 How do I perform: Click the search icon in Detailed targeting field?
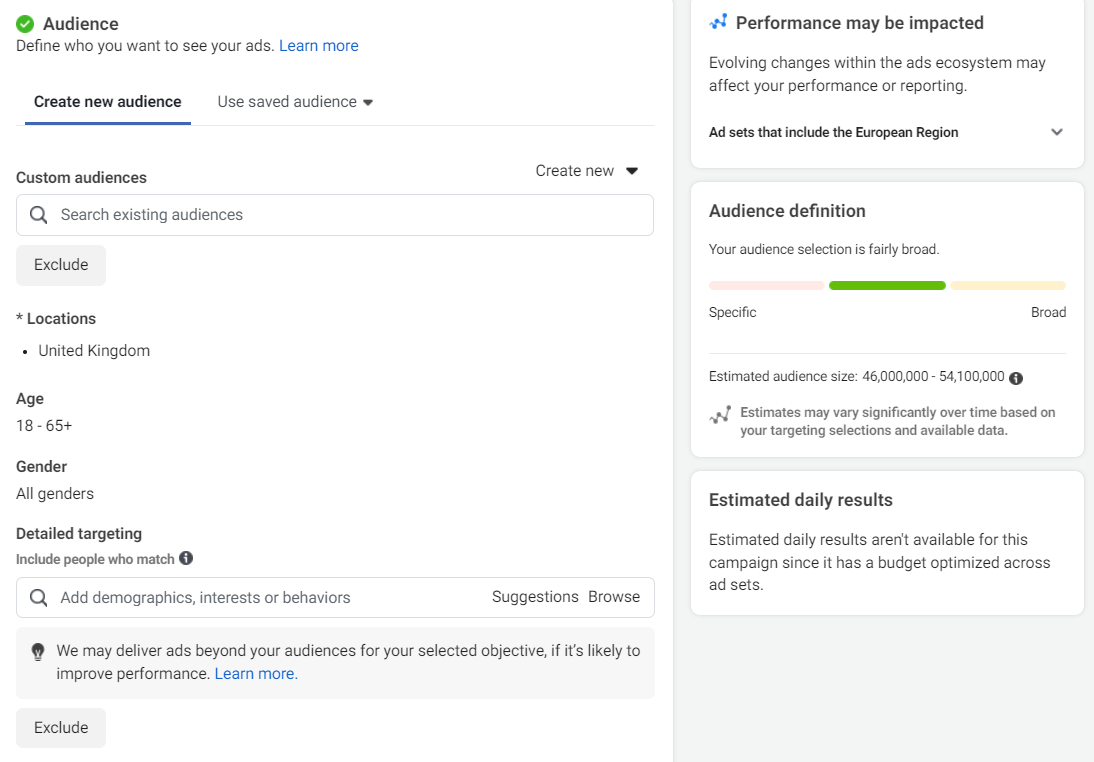click(x=39, y=598)
